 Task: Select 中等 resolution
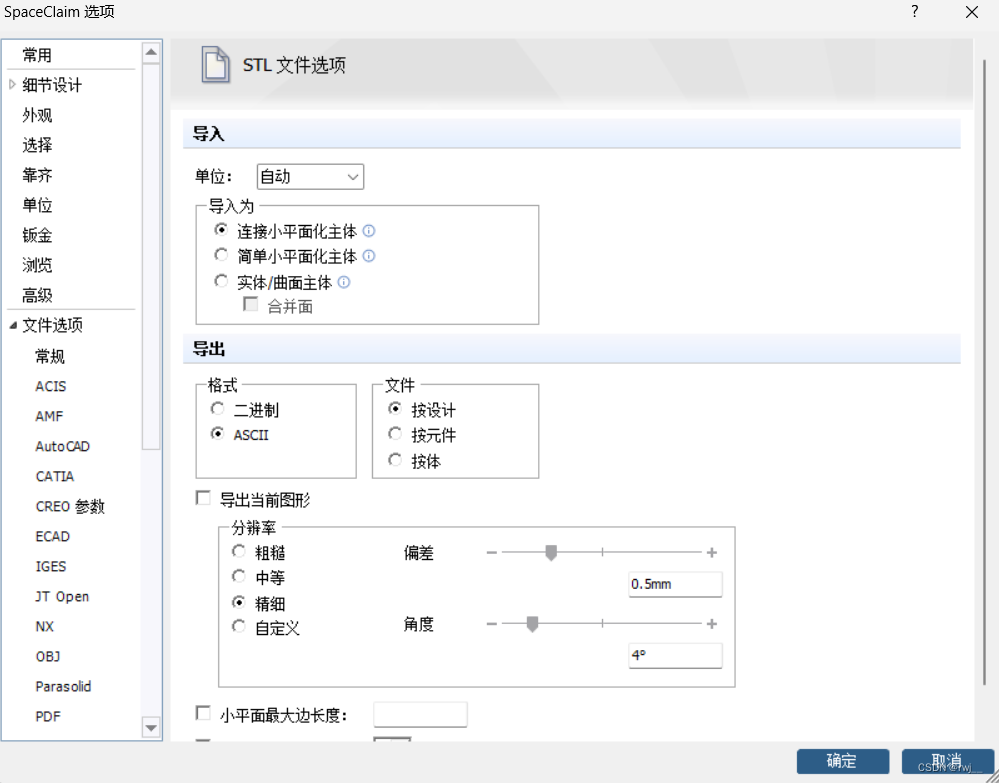[x=239, y=577]
